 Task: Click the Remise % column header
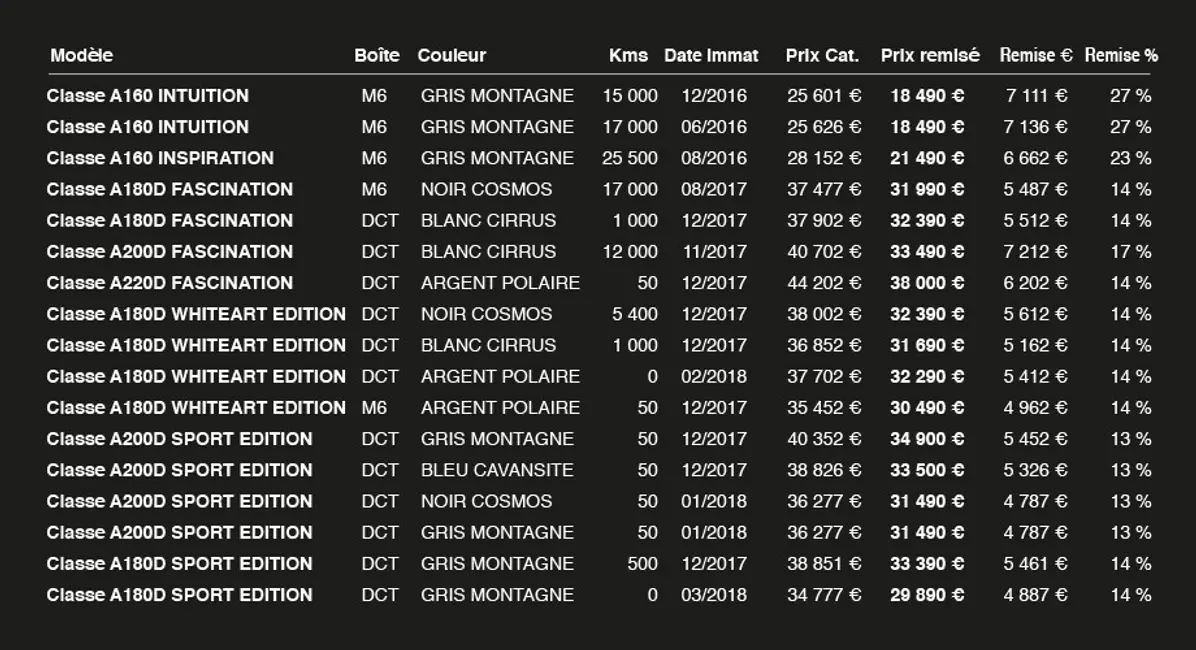pyautogui.click(x=1121, y=56)
